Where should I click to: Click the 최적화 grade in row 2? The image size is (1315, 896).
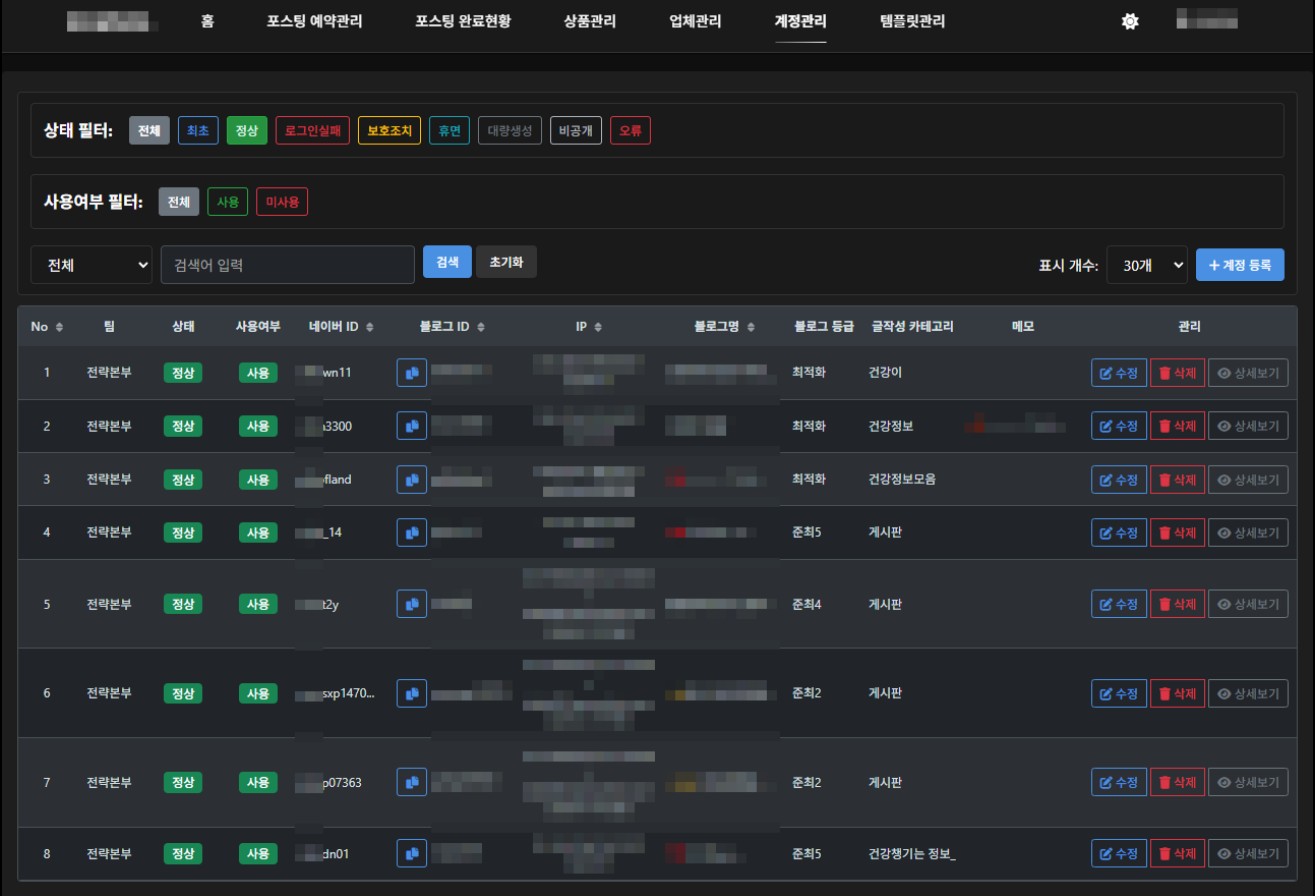pos(809,426)
